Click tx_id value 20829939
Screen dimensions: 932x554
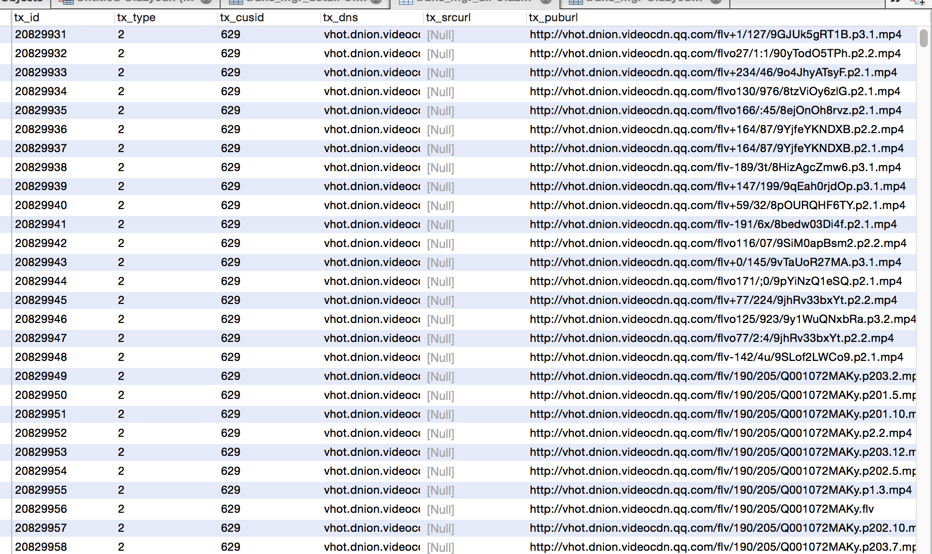click(x=40, y=186)
